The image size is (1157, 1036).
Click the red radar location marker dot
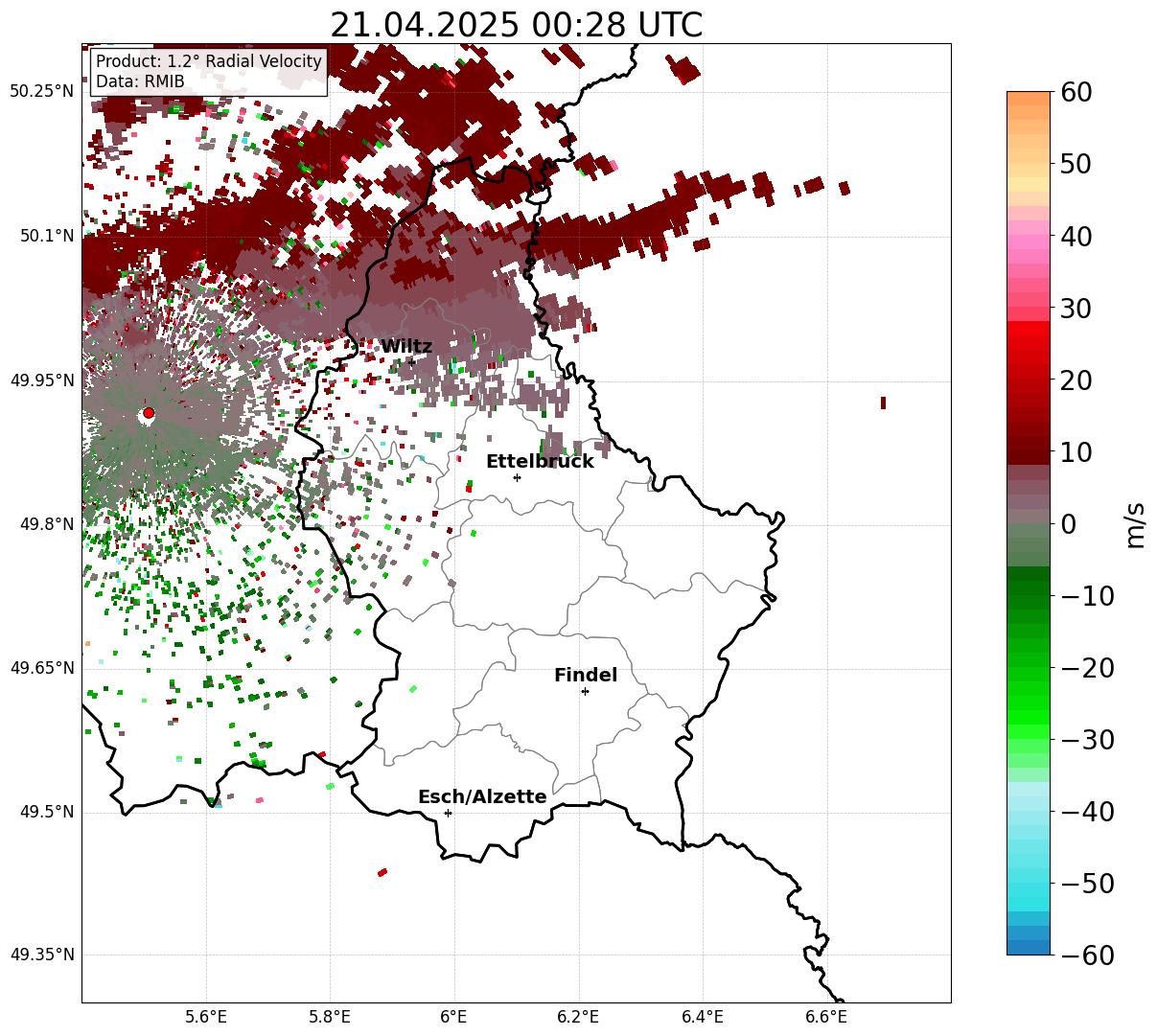tap(148, 414)
